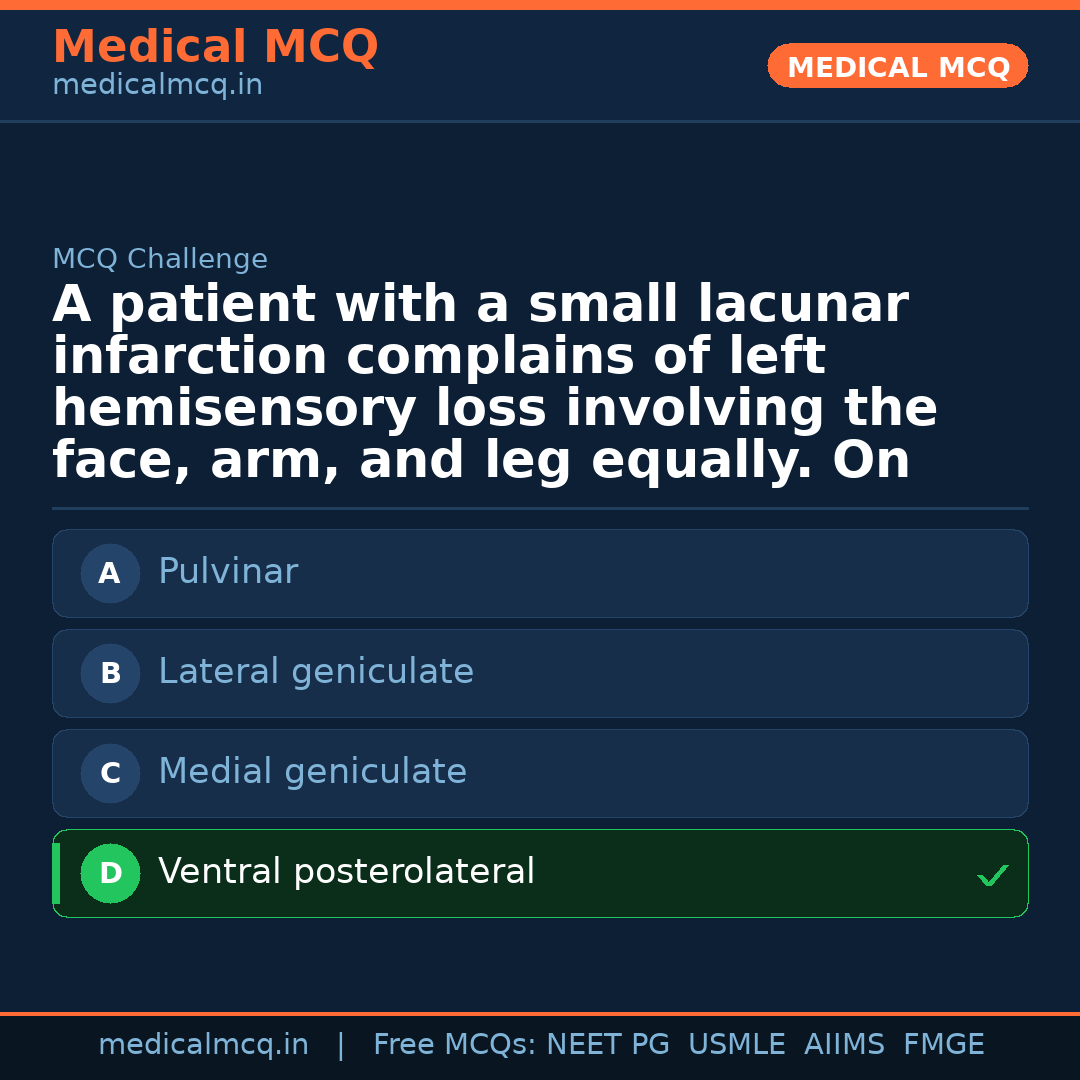Click the Medical MCQ logo heading
The image size is (1080, 1080).
coord(215,47)
